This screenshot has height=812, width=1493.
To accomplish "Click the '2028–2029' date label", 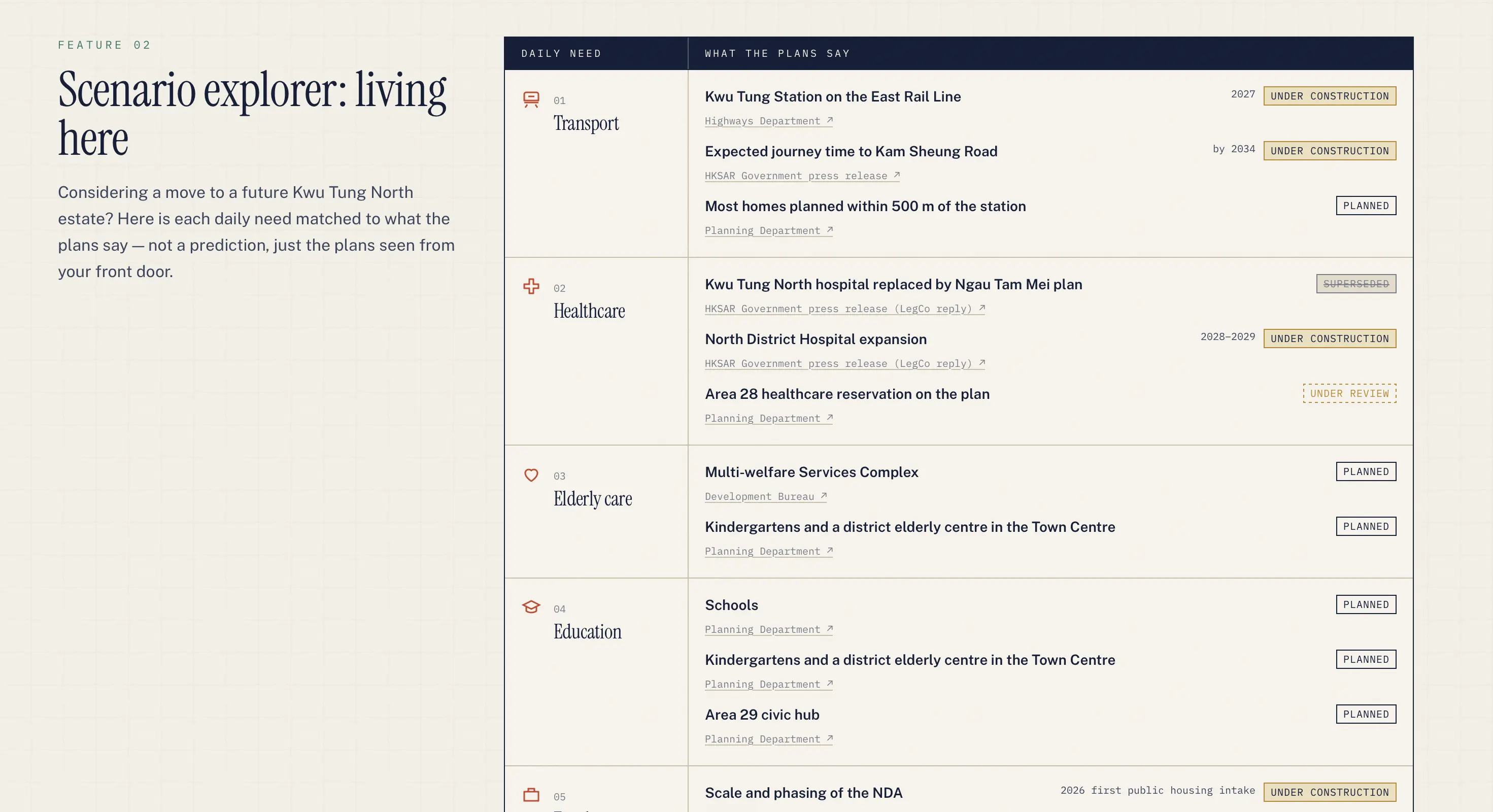I will click(1228, 337).
